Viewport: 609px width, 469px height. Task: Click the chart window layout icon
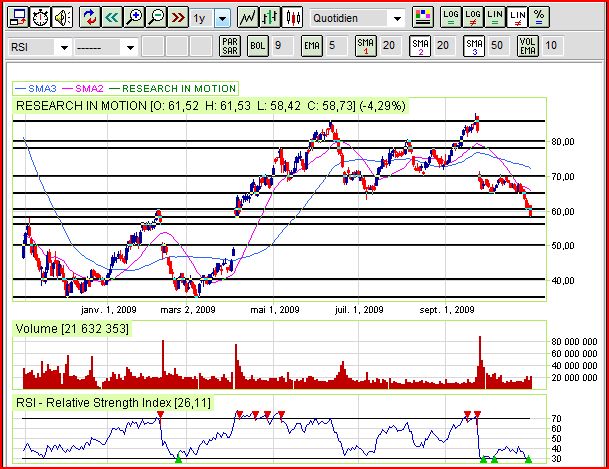(18, 17)
